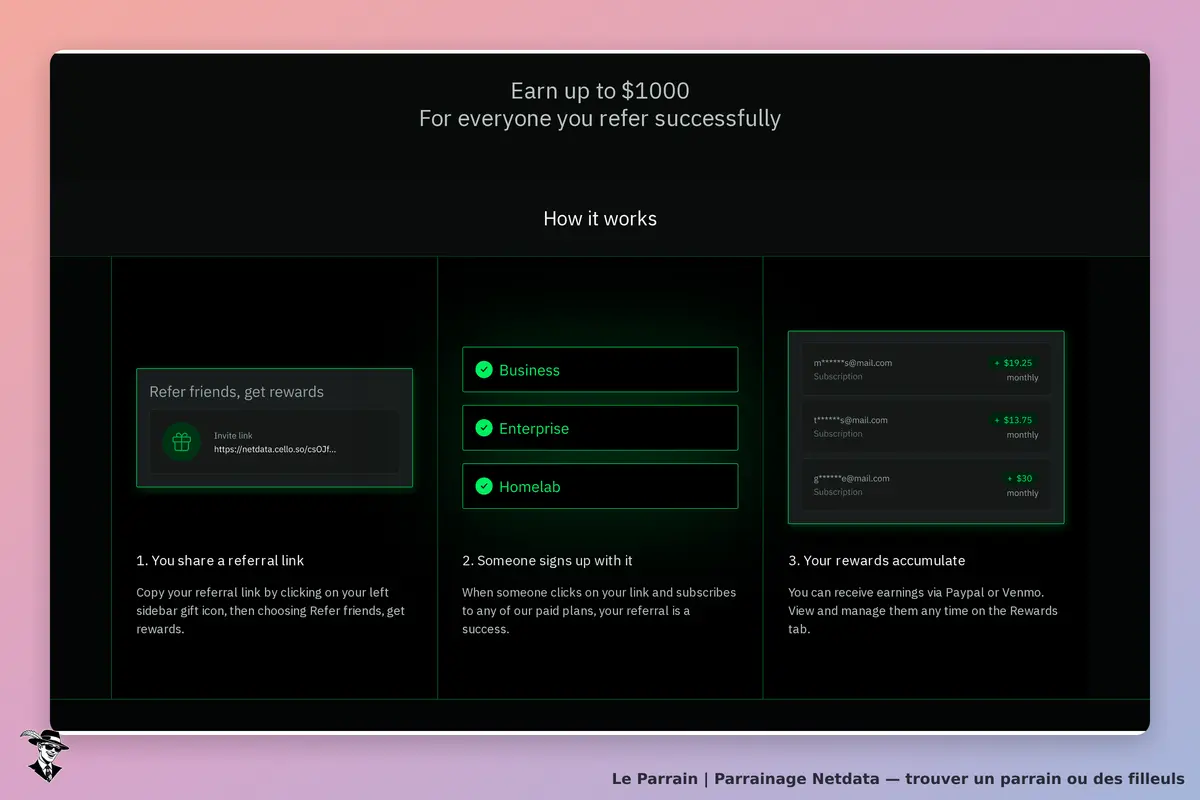Click "Subscription" under g******e@mail.com
Image resolution: width=1200 pixels, height=800 pixels.
point(838,492)
